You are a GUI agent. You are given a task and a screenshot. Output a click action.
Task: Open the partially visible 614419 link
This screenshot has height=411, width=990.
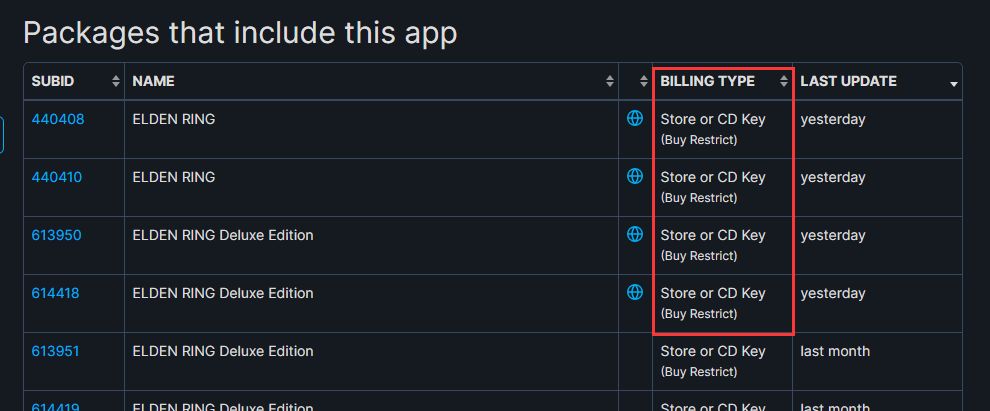tap(56, 407)
